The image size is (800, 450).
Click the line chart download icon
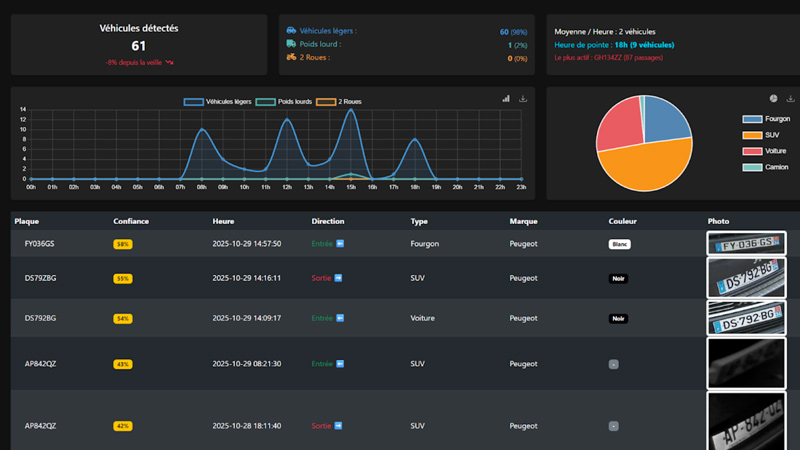click(524, 99)
